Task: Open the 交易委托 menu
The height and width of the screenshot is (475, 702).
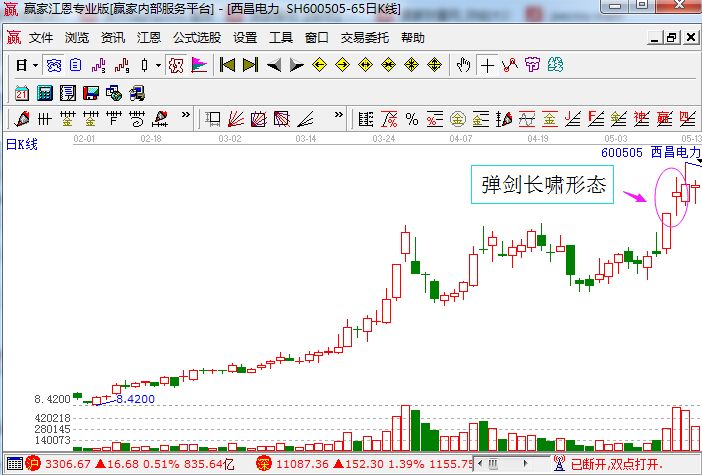Action: coord(366,38)
